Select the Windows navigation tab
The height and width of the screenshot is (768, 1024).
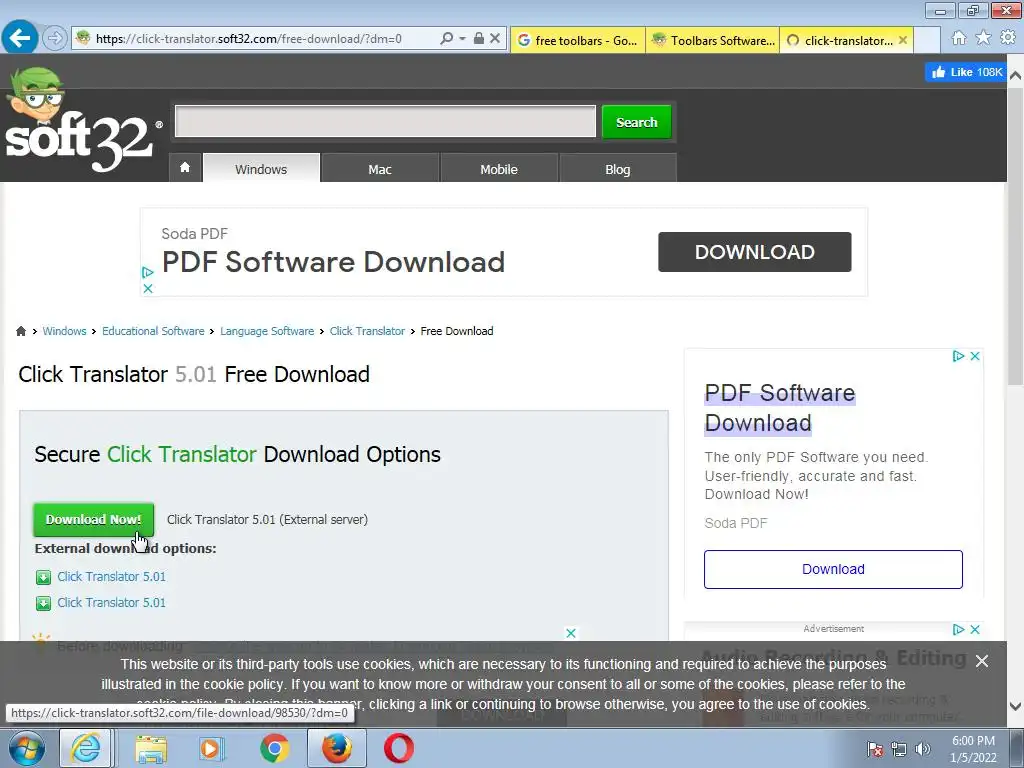tap(261, 168)
